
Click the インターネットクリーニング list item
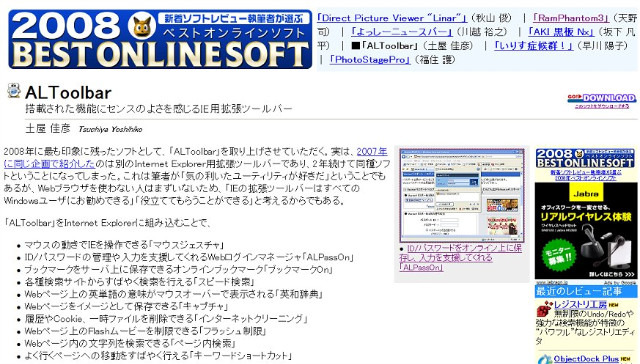(x=165, y=318)
